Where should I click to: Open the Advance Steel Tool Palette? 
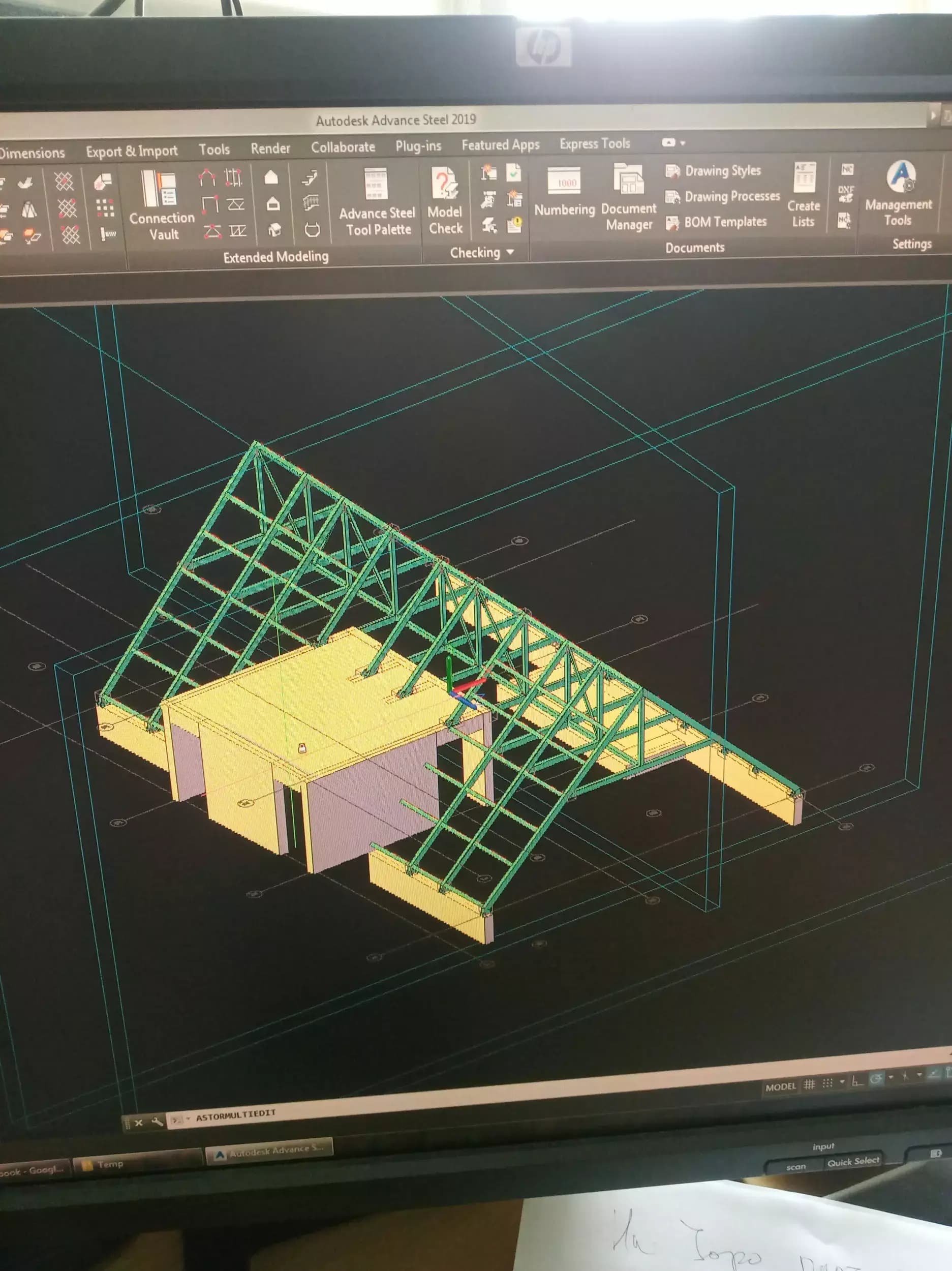tap(378, 202)
